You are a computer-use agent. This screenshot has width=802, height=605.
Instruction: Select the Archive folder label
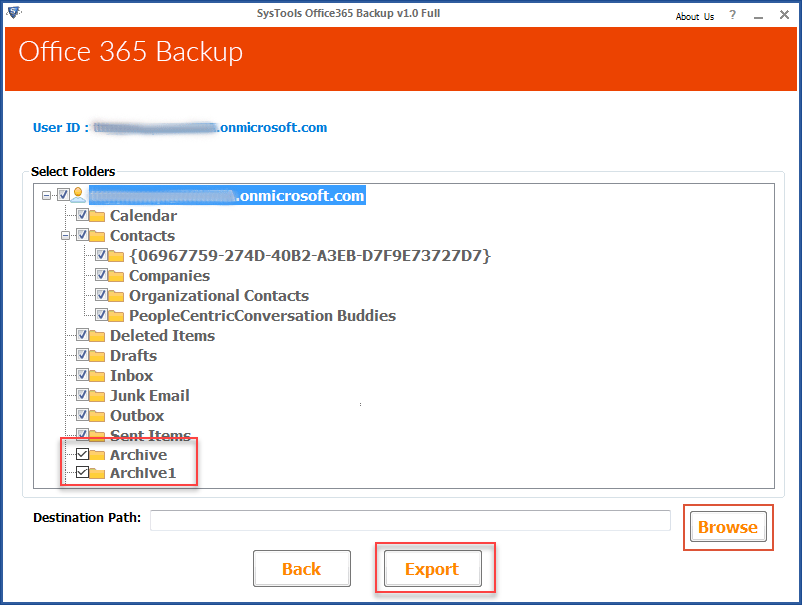139,455
